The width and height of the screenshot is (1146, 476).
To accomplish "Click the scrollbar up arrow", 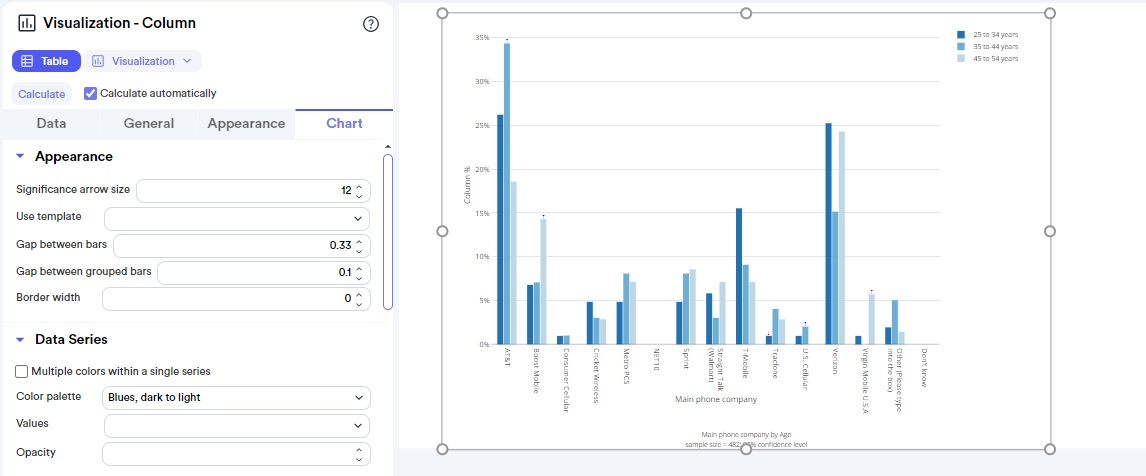I will click(x=388, y=147).
